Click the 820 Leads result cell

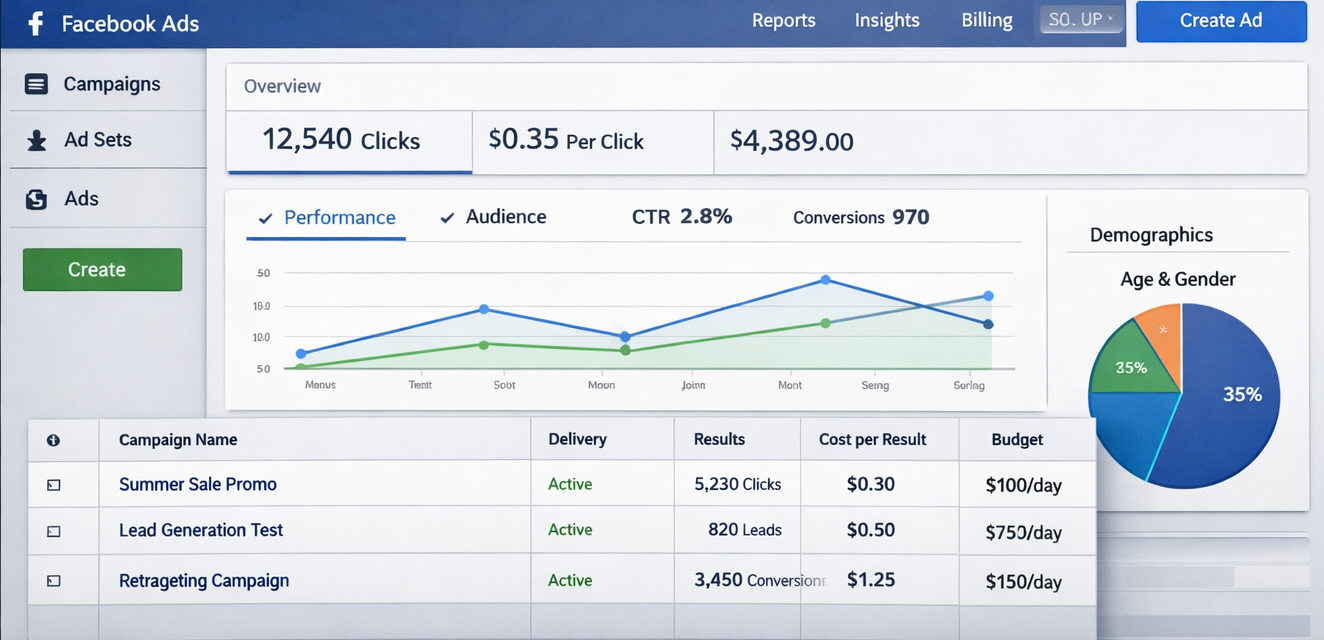point(745,530)
